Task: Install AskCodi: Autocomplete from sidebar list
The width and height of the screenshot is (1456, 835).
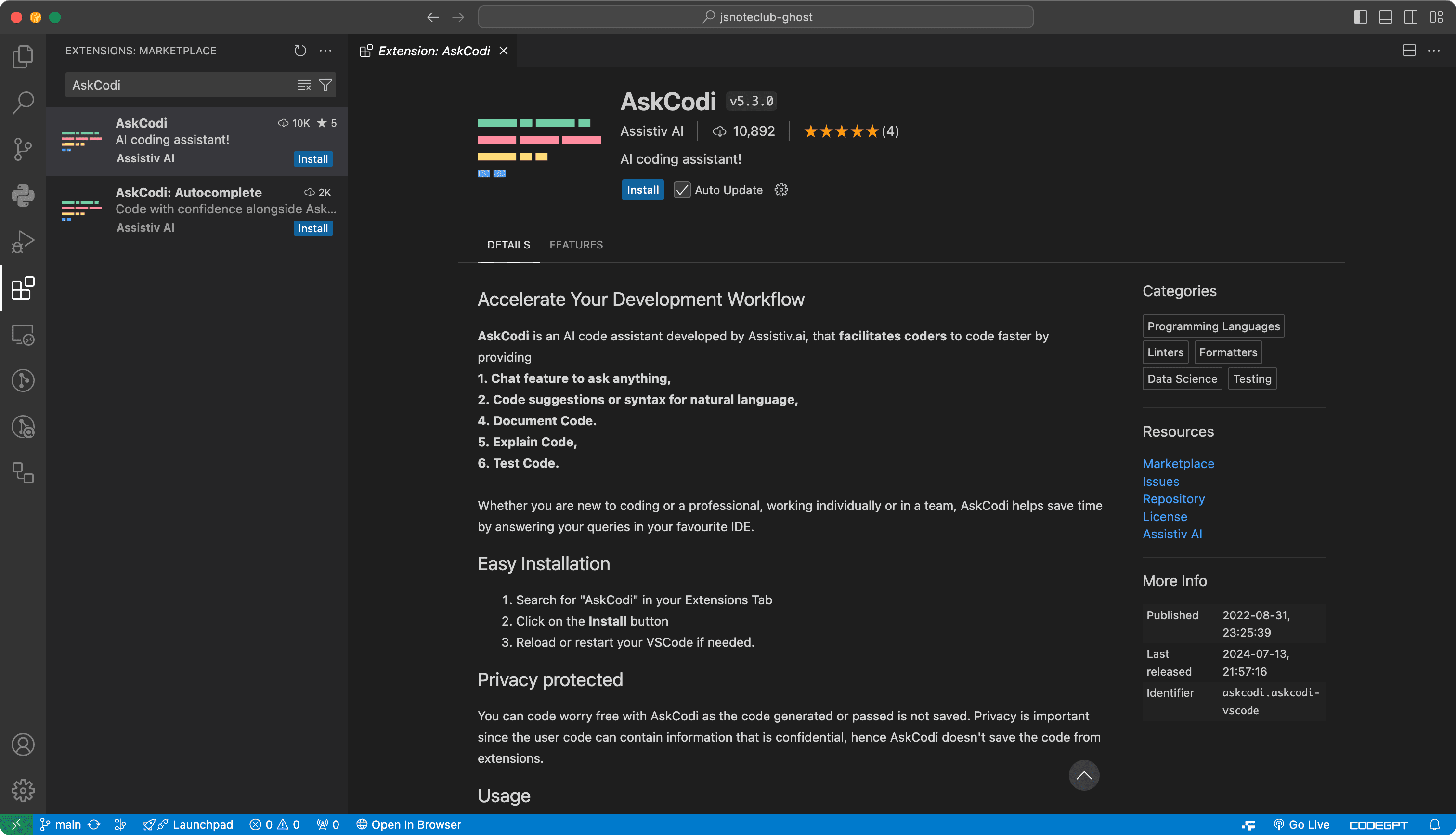Action: click(313, 228)
